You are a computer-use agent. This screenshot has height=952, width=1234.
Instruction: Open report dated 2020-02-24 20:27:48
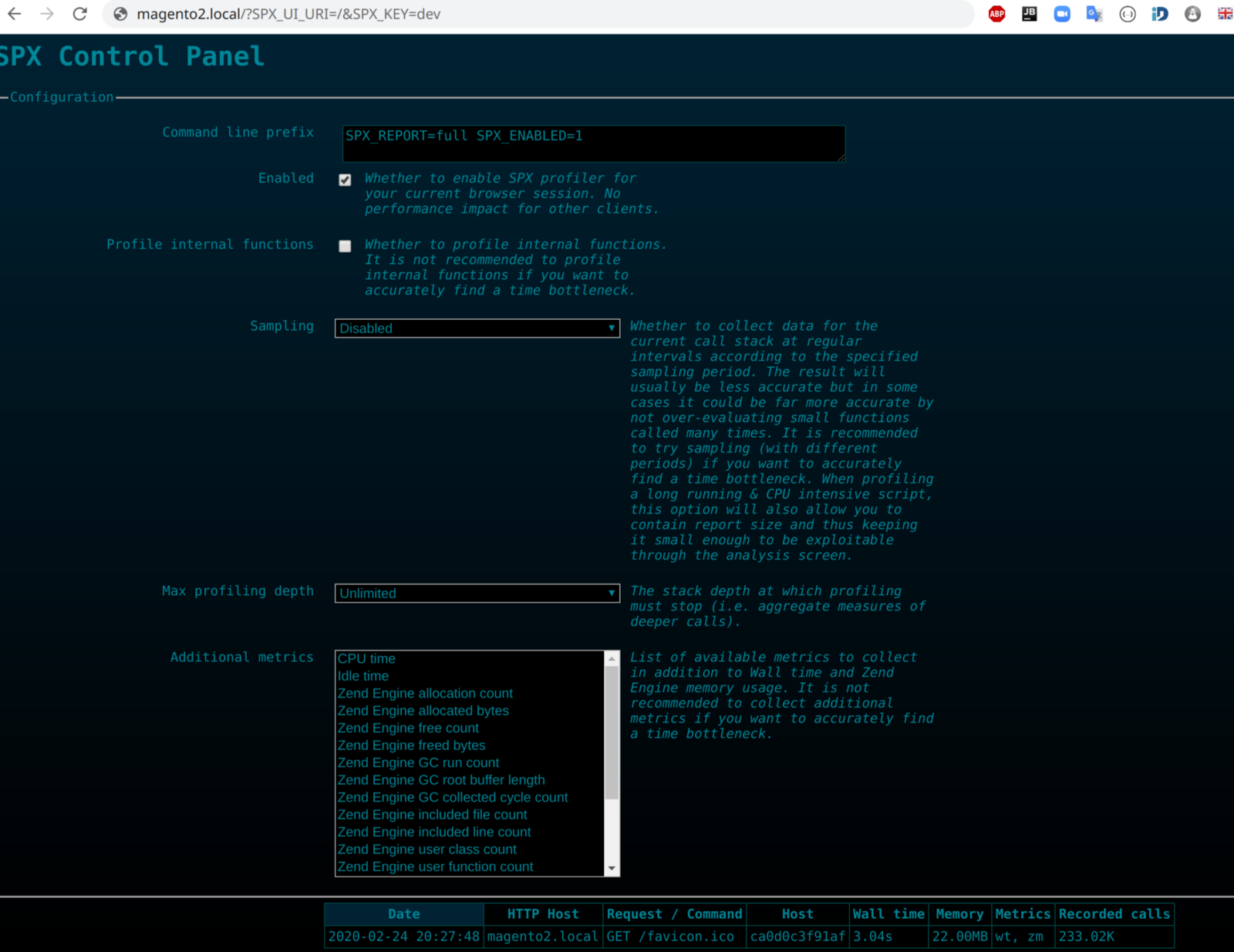coord(404,937)
